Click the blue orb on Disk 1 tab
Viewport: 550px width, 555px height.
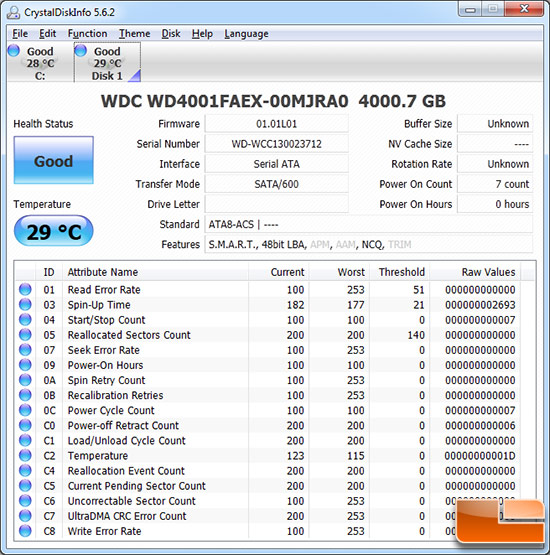[81, 51]
